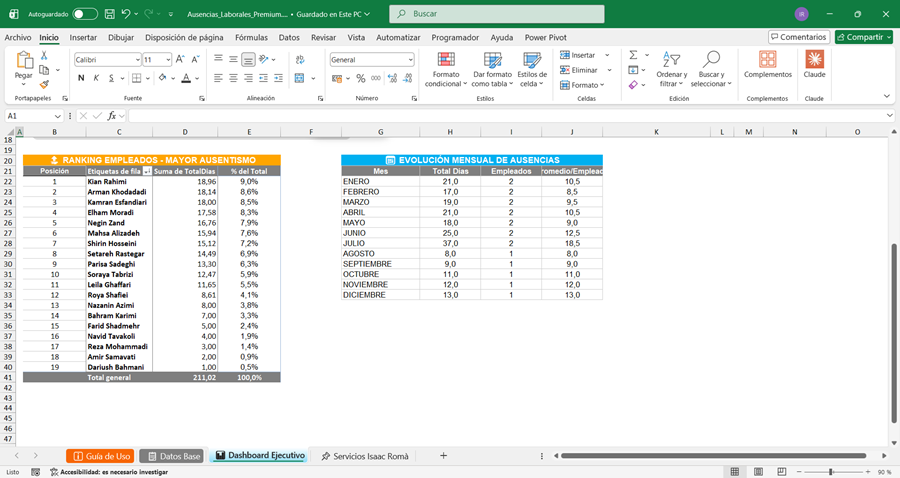
Task: Expand the Calibri font name dropdown
Action: point(138,60)
